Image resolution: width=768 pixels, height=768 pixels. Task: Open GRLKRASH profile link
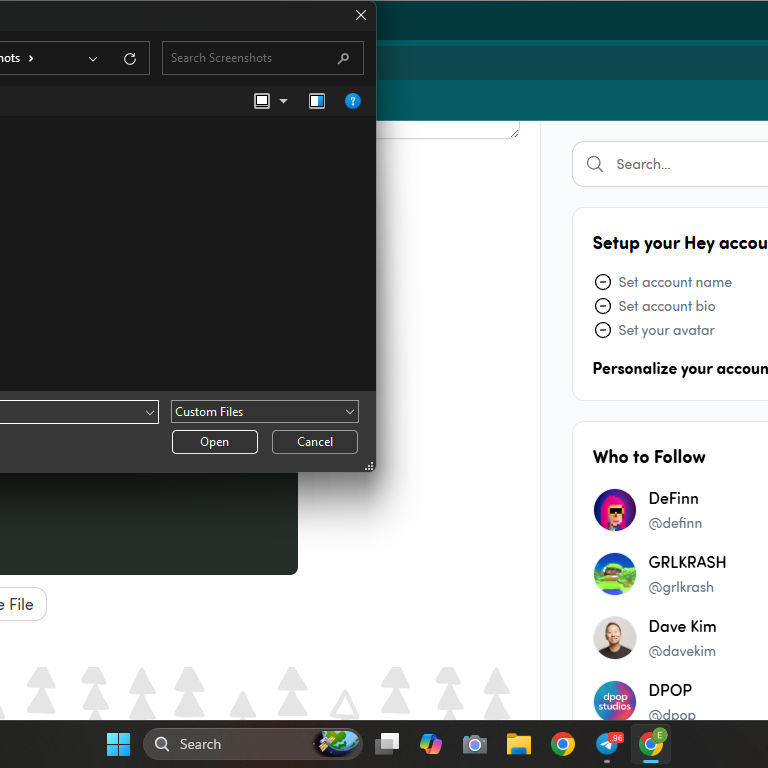click(687, 562)
